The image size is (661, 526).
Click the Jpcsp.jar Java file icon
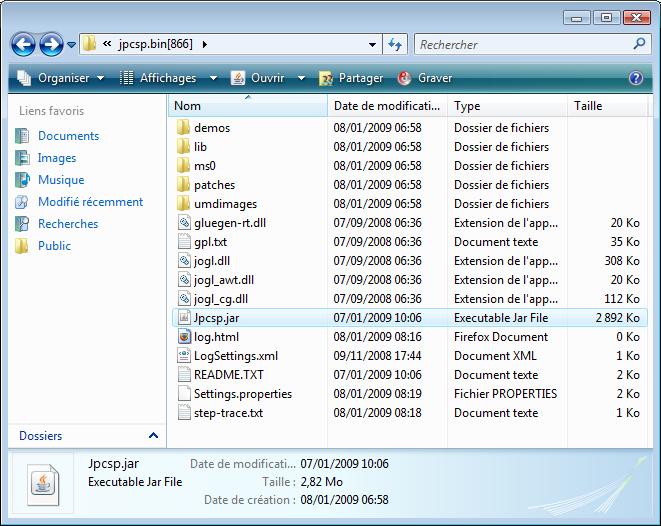point(184,317)
